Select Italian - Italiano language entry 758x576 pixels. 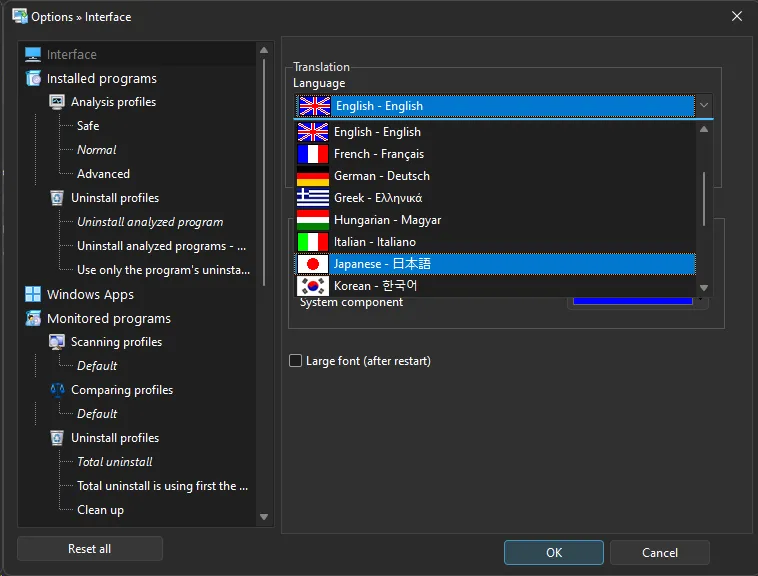pos(374,242)
